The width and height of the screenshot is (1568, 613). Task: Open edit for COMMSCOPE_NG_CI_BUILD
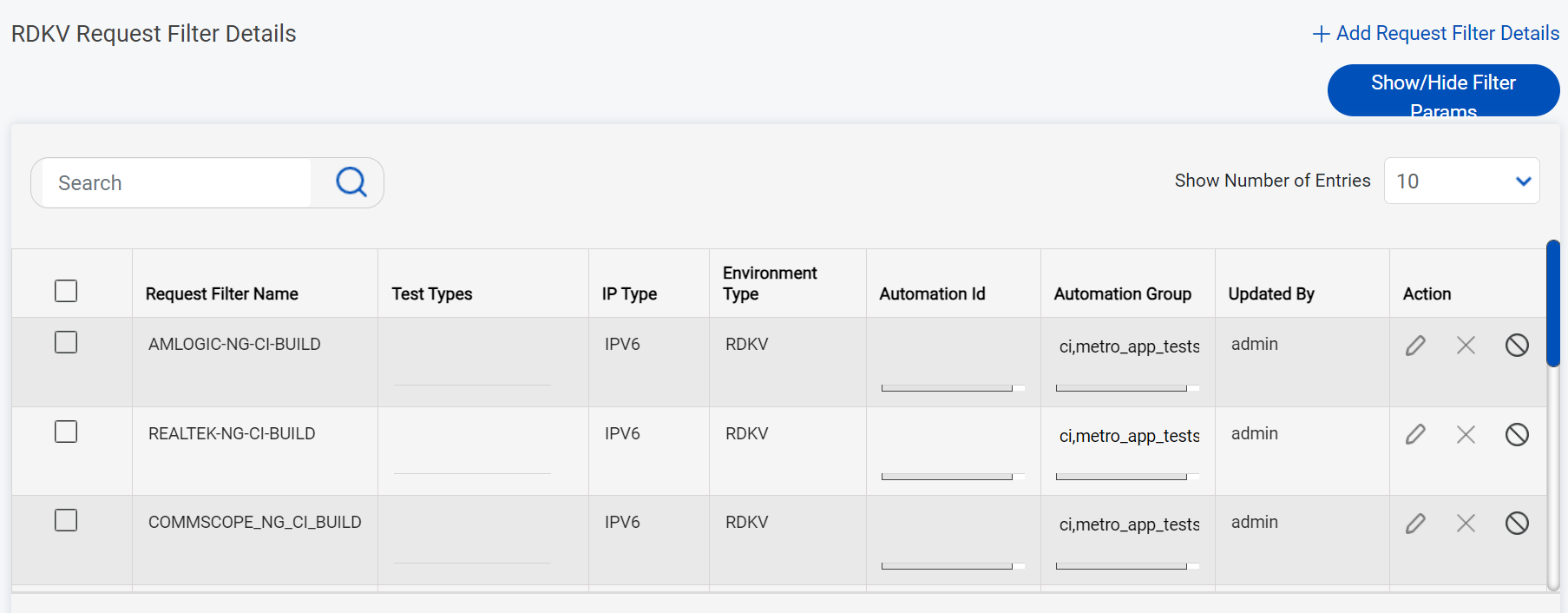point(1415,523)
